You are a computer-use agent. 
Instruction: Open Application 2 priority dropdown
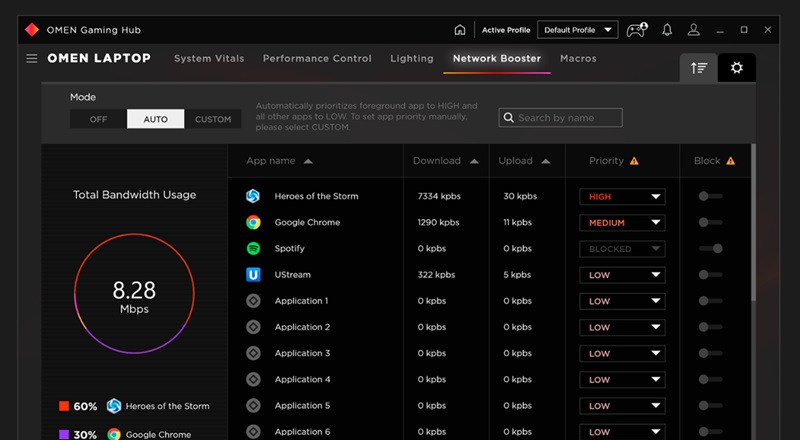622,327
